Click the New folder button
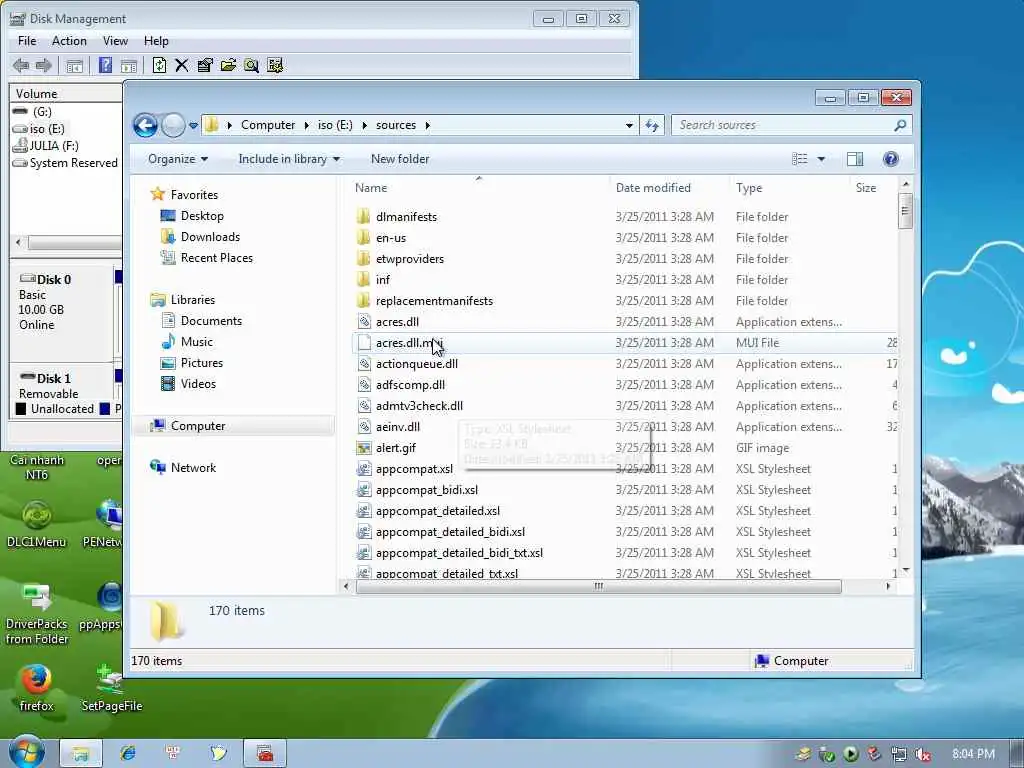This screenshot has width=1024, height=768. coord(400,159)
